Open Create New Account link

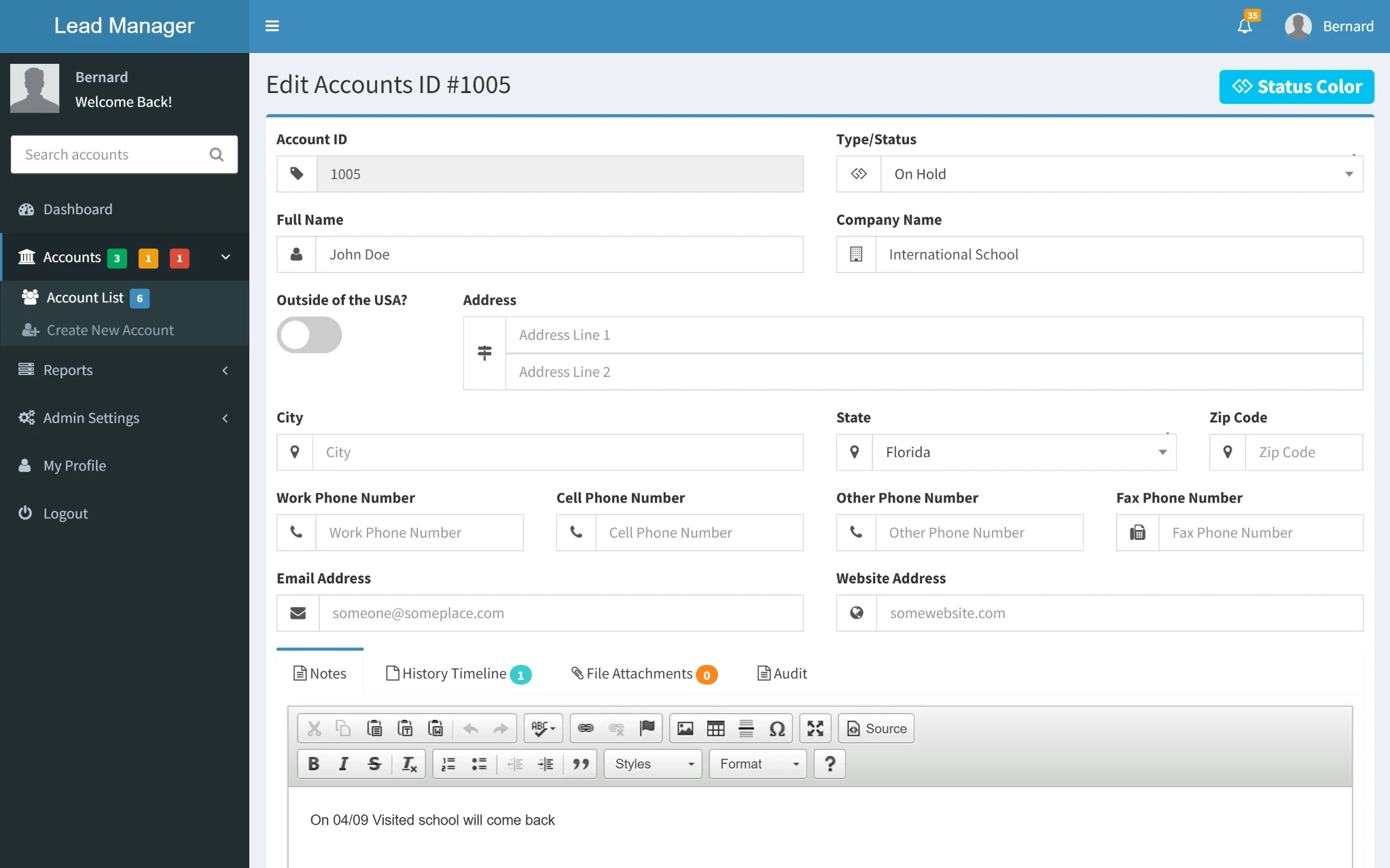click(98, 330)
